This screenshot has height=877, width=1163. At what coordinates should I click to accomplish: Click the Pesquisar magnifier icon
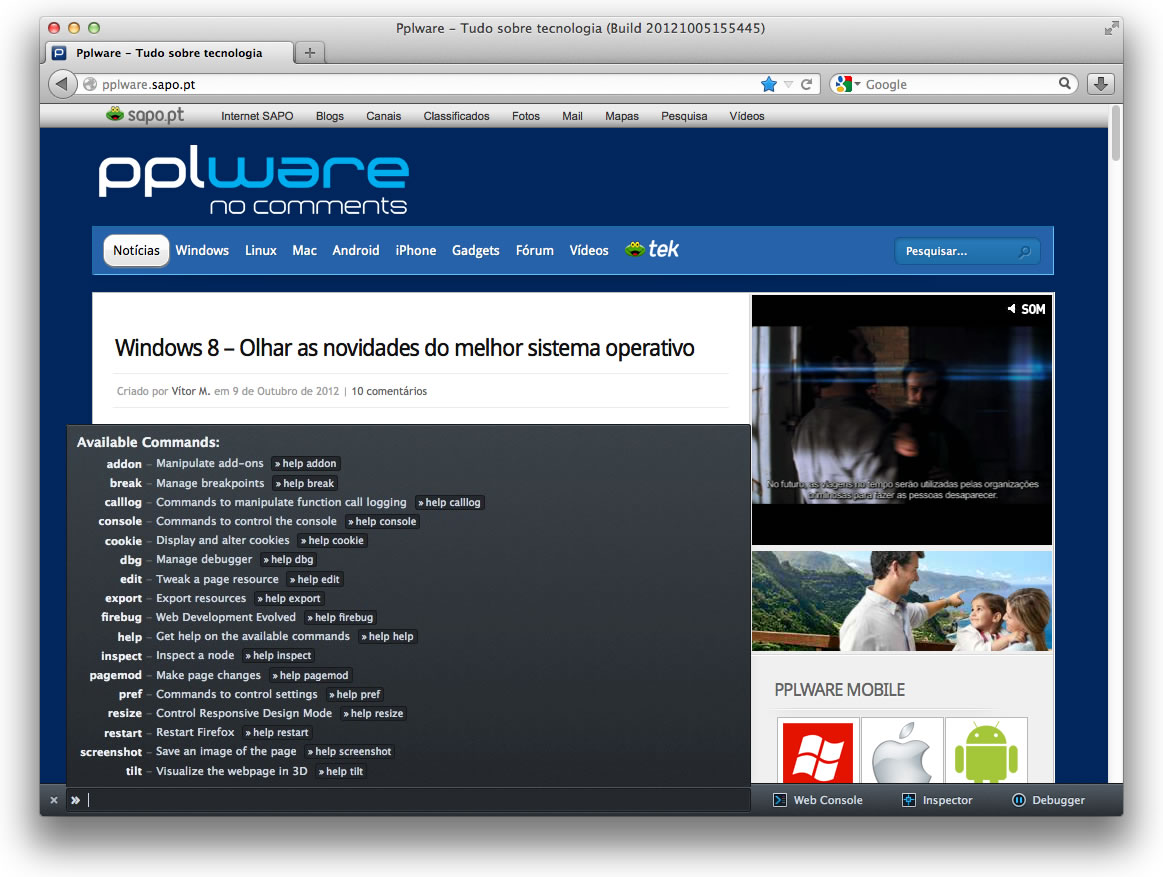tap(1024, 252)
